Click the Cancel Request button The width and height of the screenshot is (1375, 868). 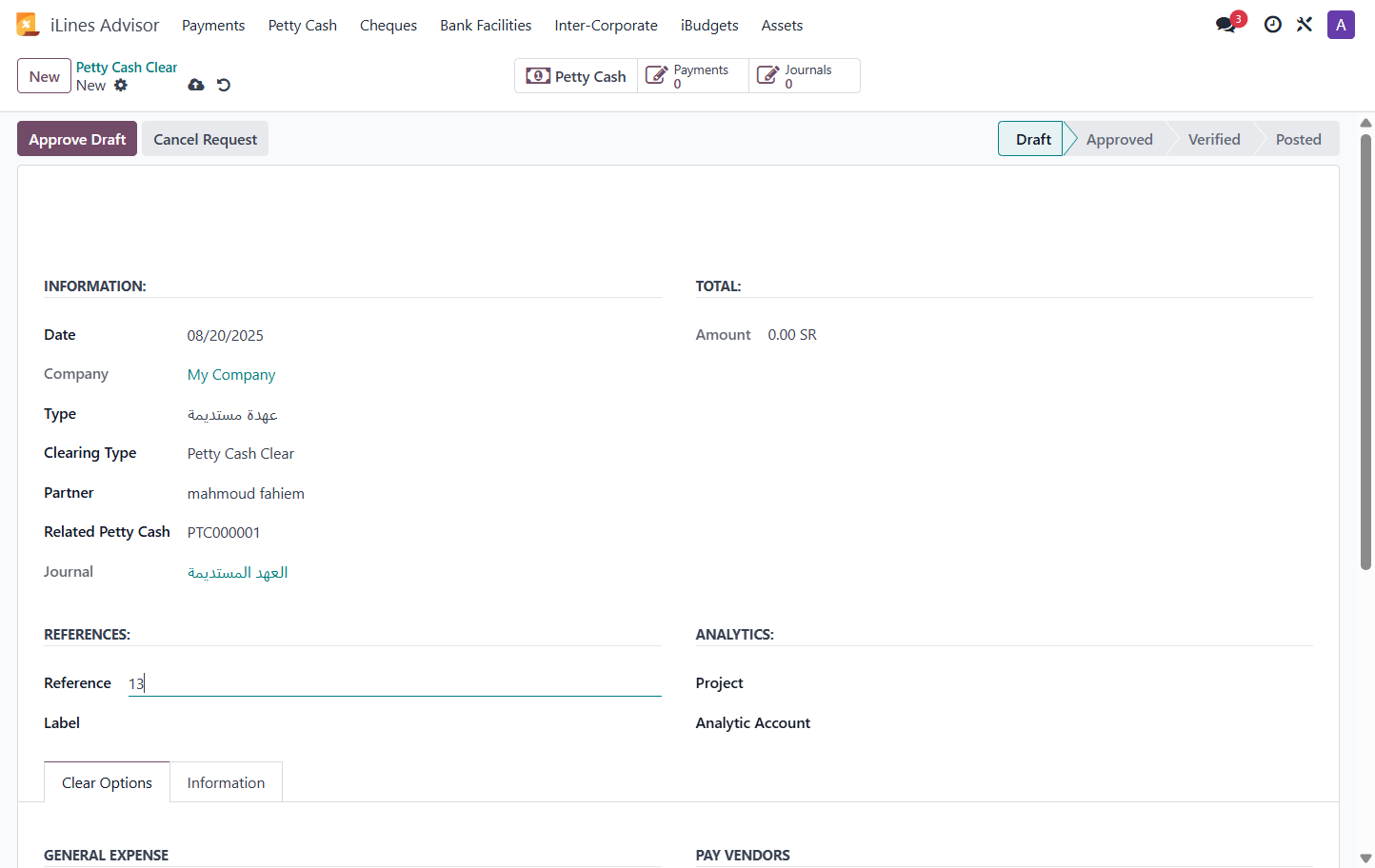206,139
